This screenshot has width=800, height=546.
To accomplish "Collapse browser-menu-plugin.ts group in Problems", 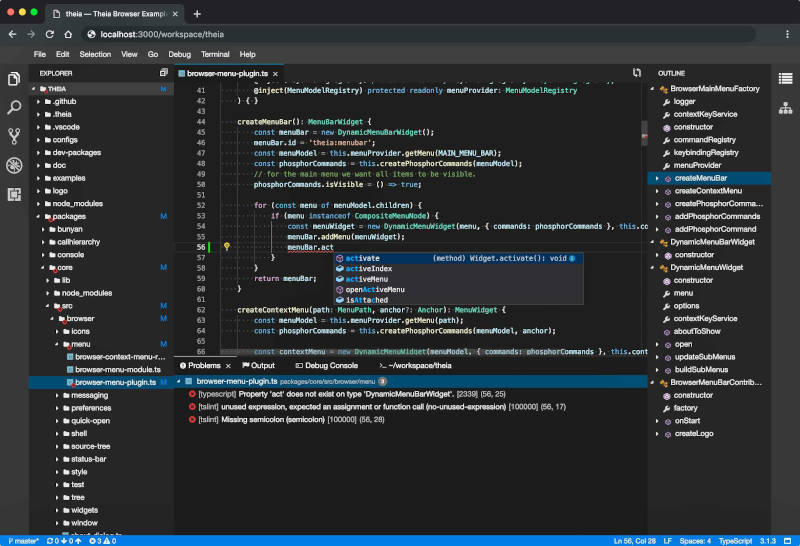I will (179, 381).
